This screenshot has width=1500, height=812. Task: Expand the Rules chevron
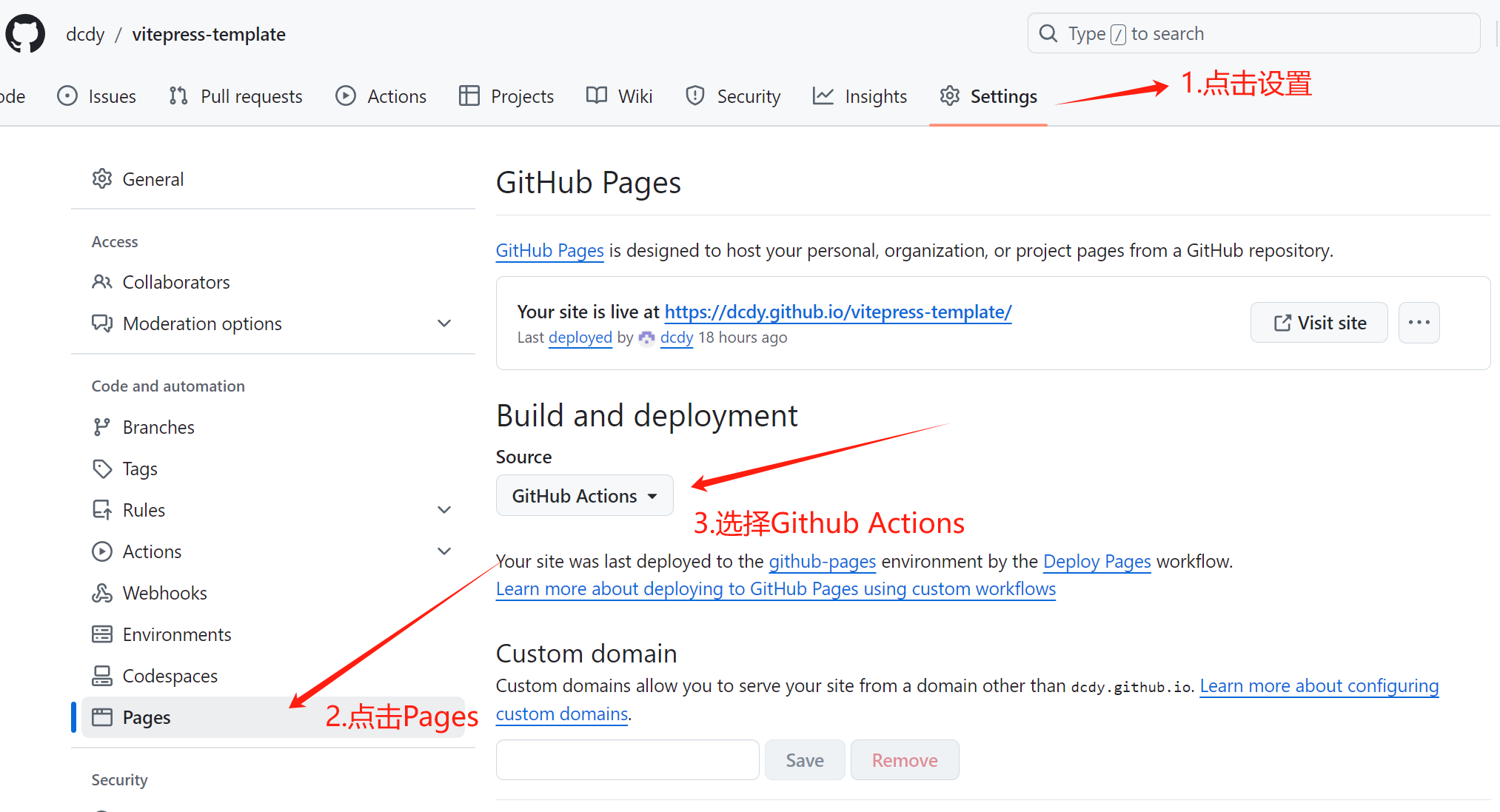444,510
